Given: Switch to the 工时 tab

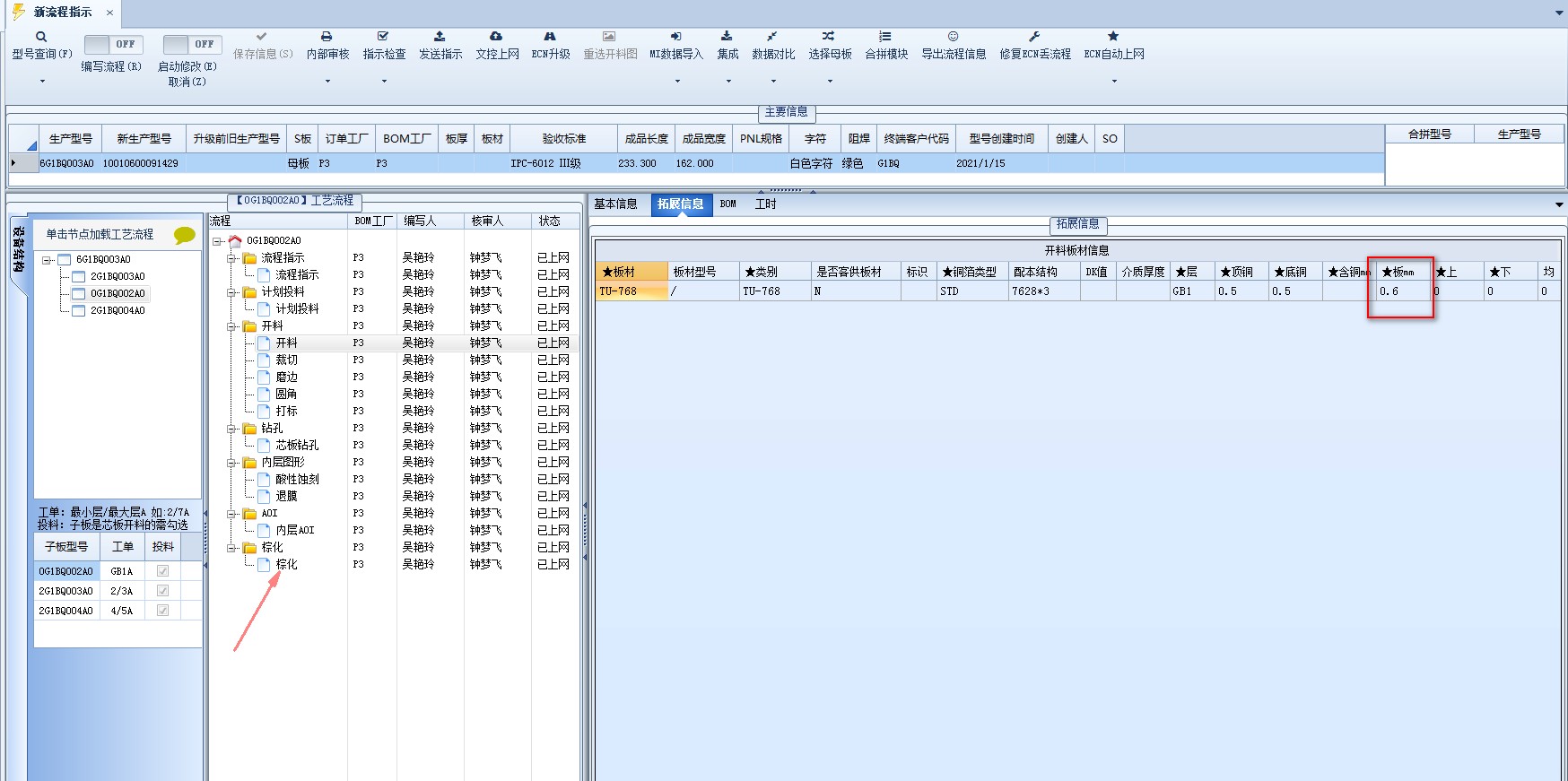Looking at the screenshot, I should point(765,204).
